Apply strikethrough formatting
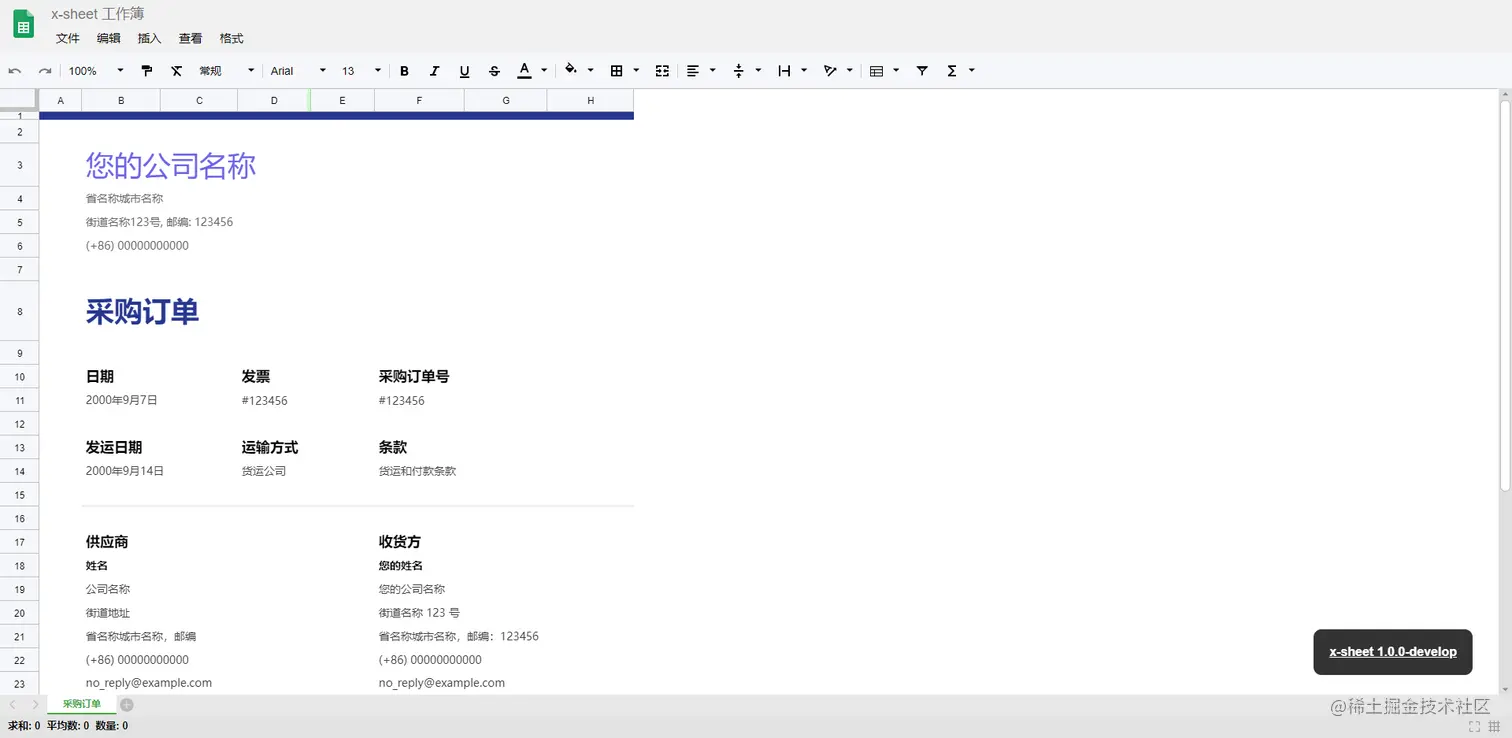This screenshot has width=1512, height=738. [x=494, y=70]
